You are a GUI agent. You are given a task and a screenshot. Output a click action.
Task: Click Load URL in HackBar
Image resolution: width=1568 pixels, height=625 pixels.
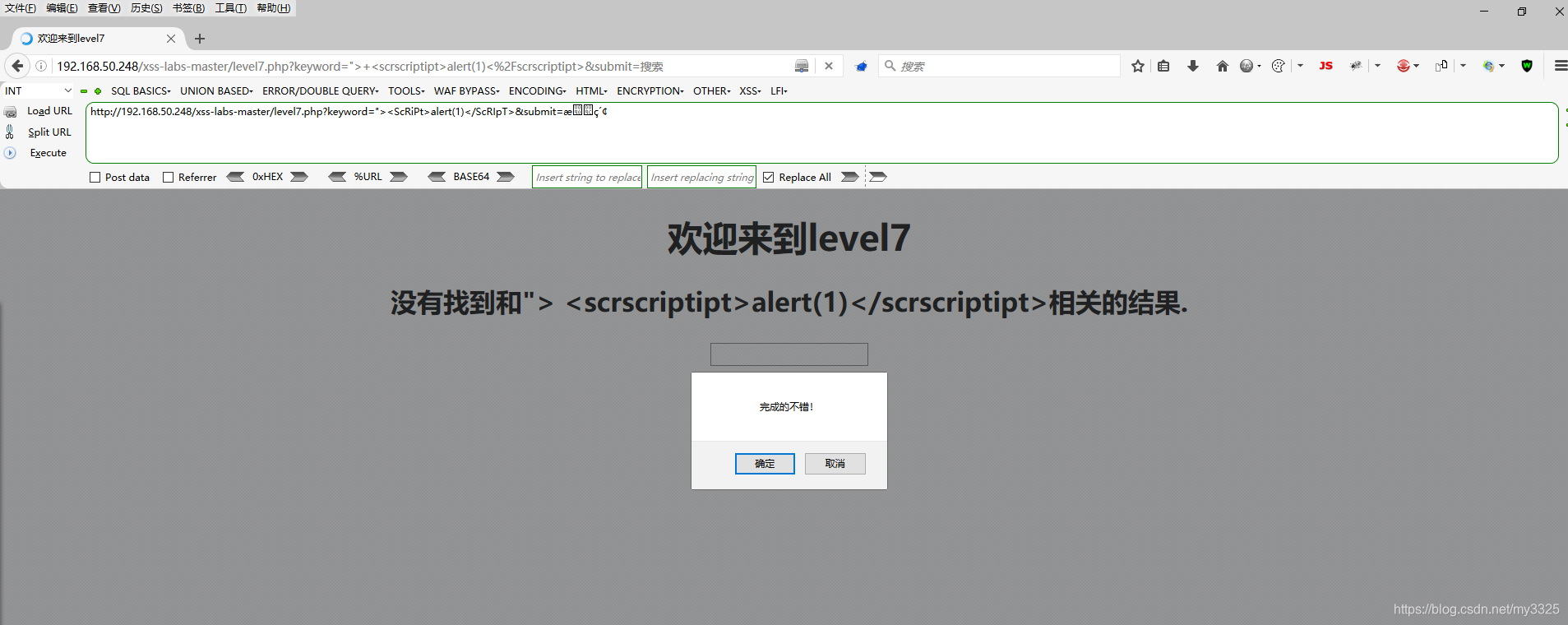[x=49, y=111]
